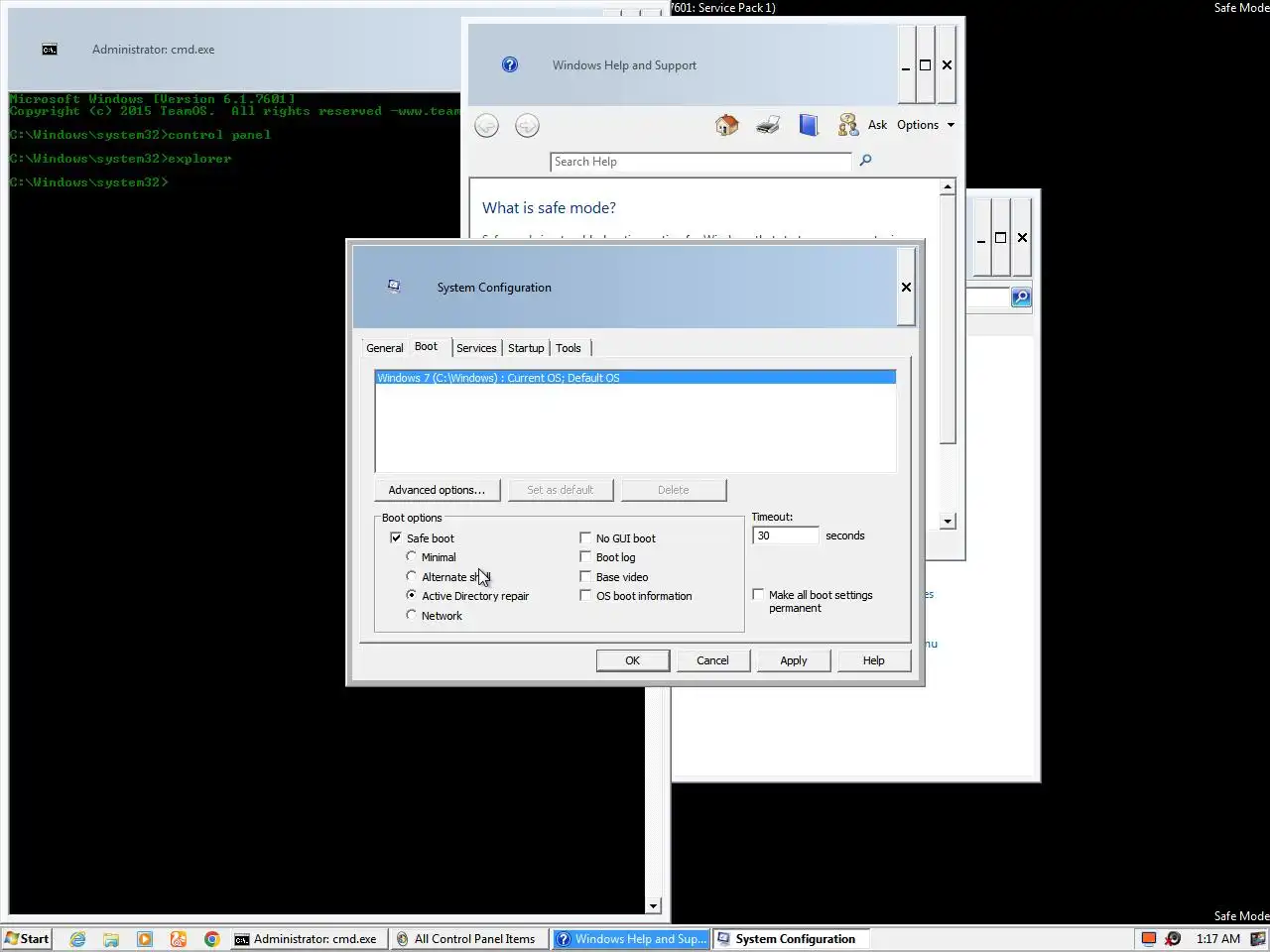Click the 1:17 AM clock

pyautogui.click(x=1217, y=939)
